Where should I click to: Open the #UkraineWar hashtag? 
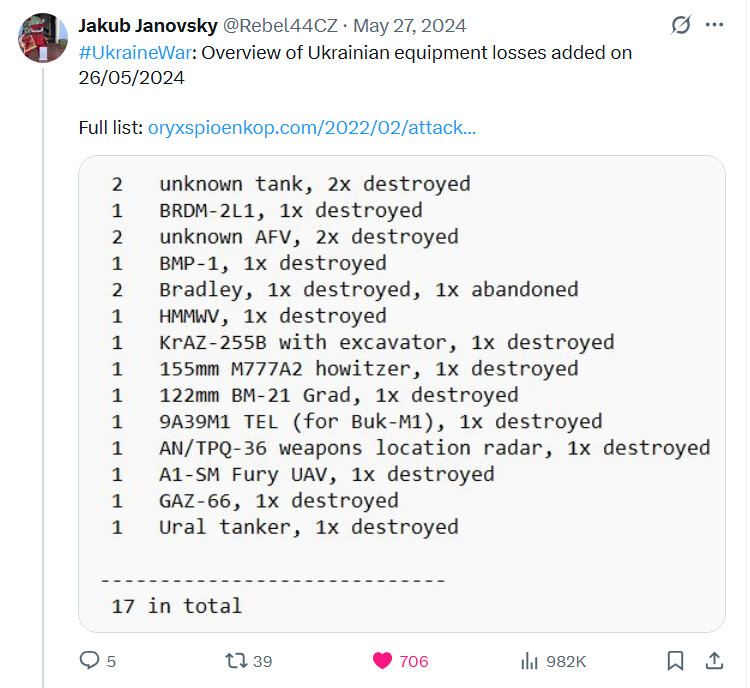(x=135, y=53)
